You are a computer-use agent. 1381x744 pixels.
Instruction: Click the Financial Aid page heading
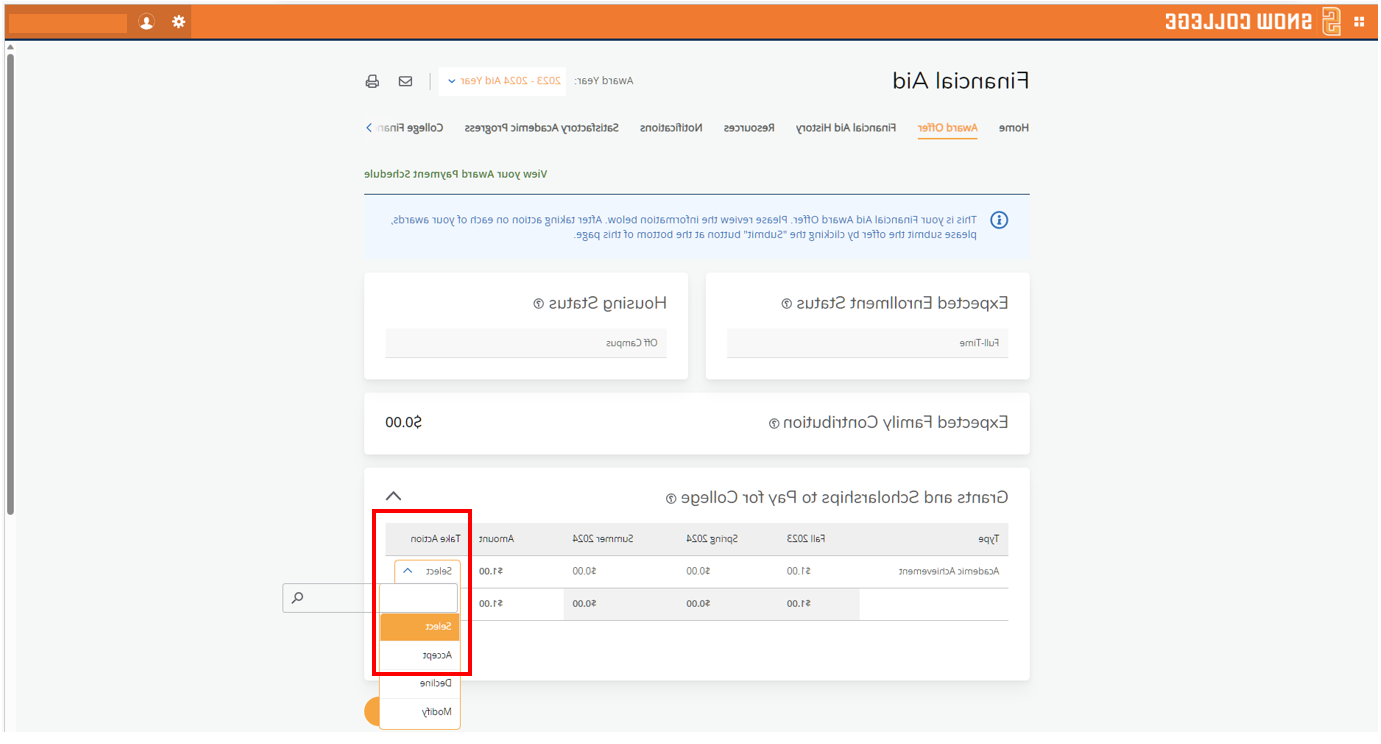[960, 81]
